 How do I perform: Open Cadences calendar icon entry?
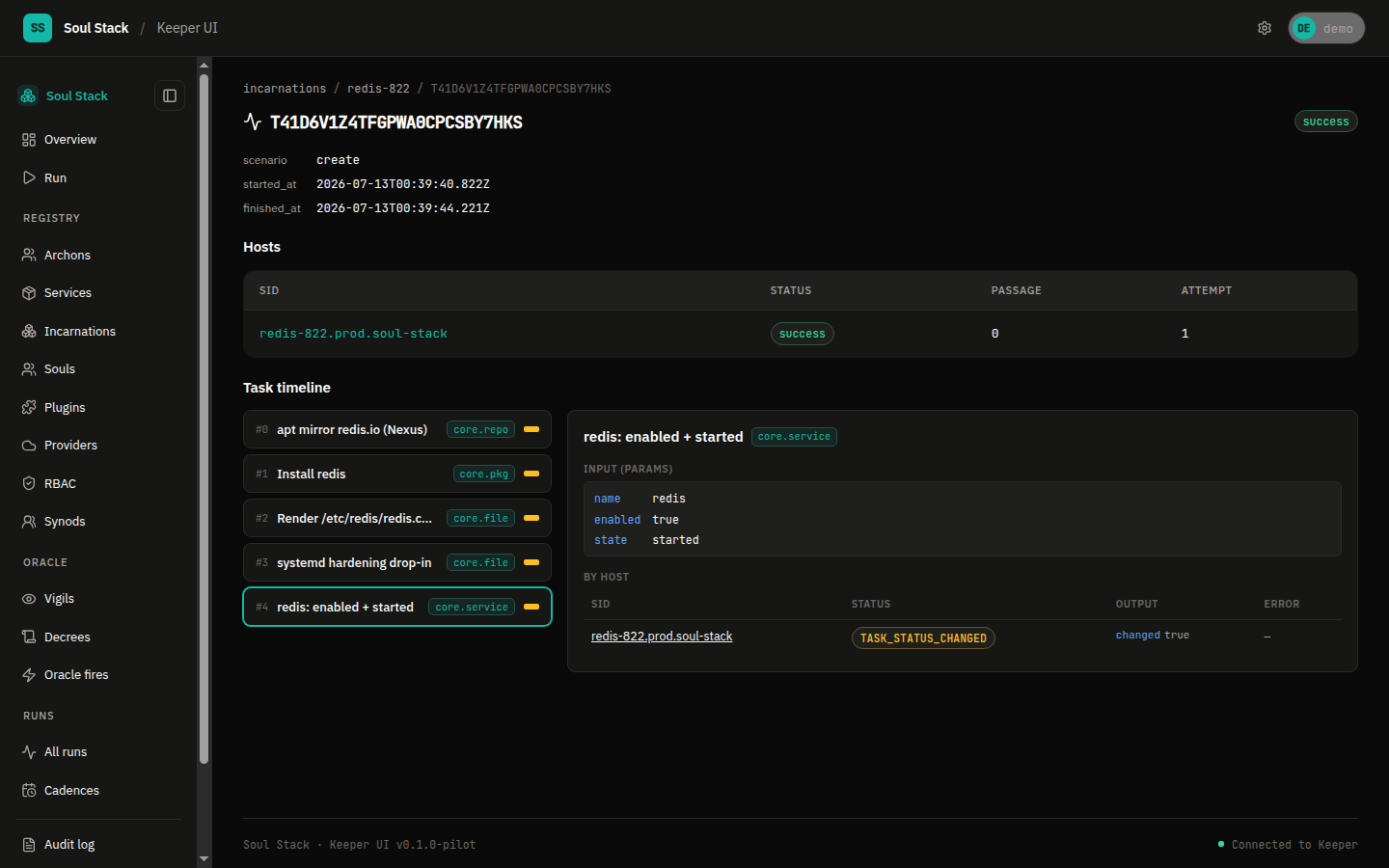(29, 790)
